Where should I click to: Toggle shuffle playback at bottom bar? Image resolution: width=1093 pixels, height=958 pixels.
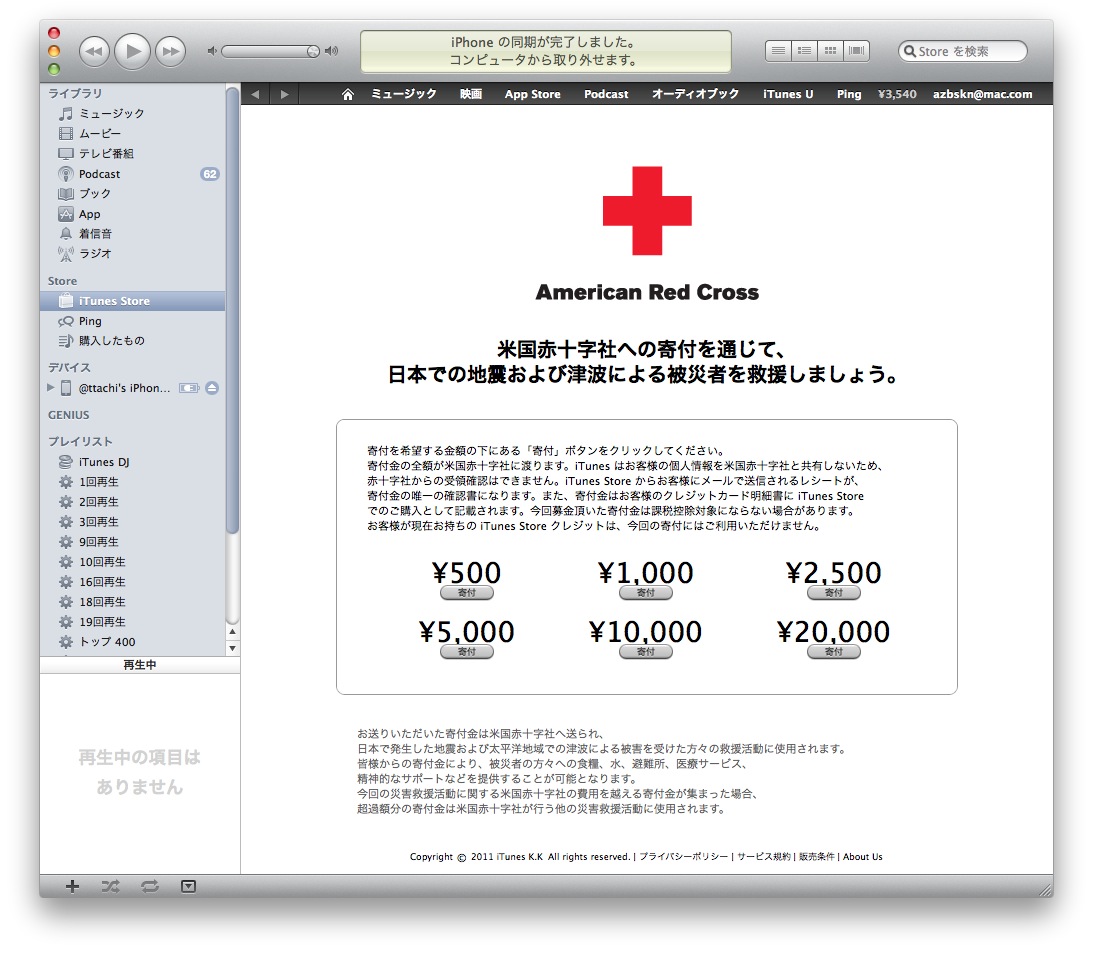pos(111,886)
